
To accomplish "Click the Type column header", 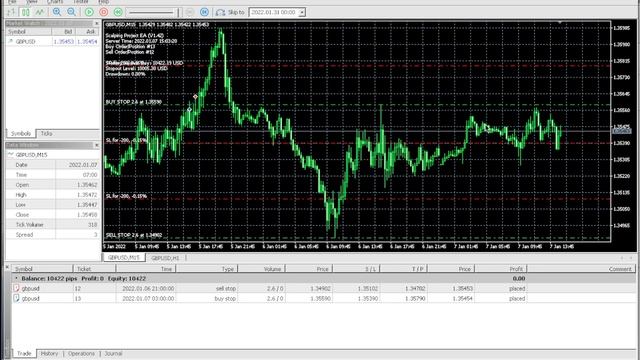I will coord(207,269).
